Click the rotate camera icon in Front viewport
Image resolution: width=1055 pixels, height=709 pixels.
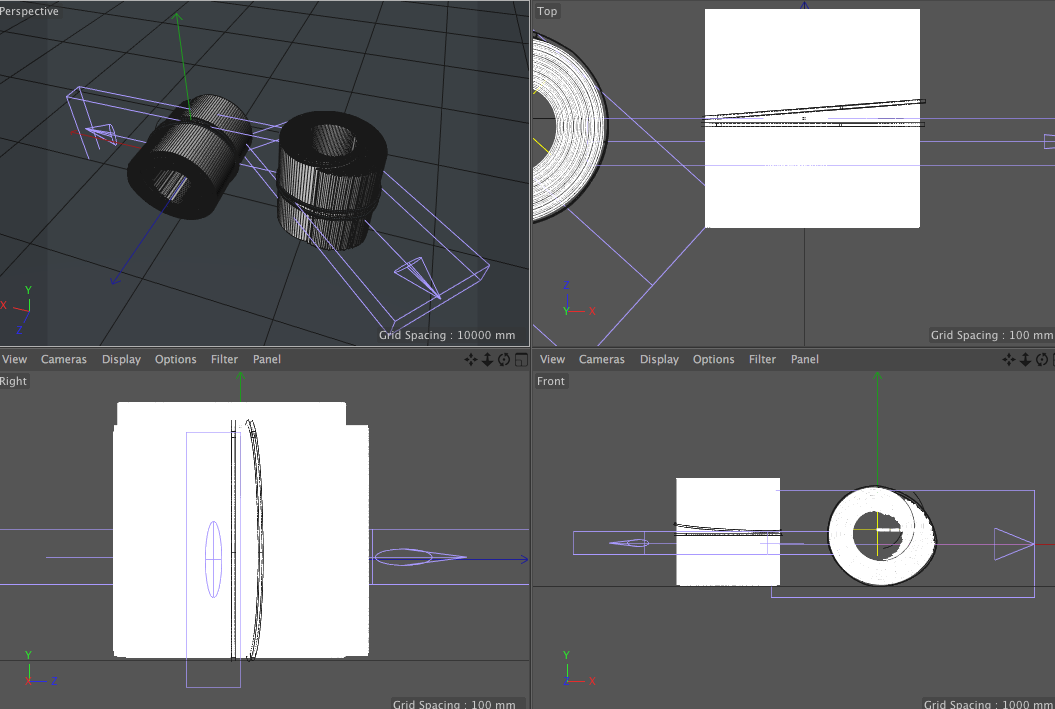click(x=1042, y=360)
